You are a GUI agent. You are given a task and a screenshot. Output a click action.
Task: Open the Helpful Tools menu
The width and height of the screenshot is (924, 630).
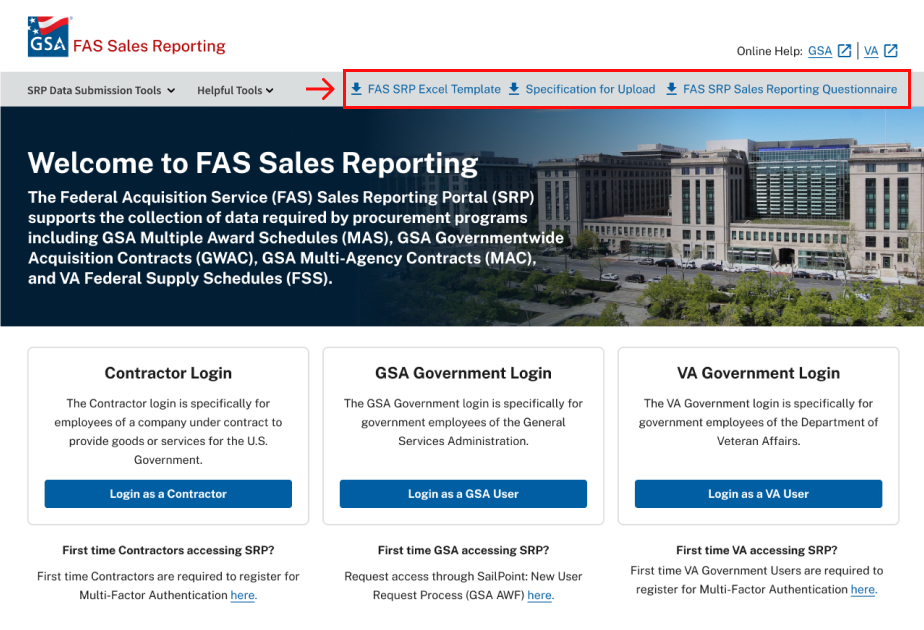coord(235,90)
